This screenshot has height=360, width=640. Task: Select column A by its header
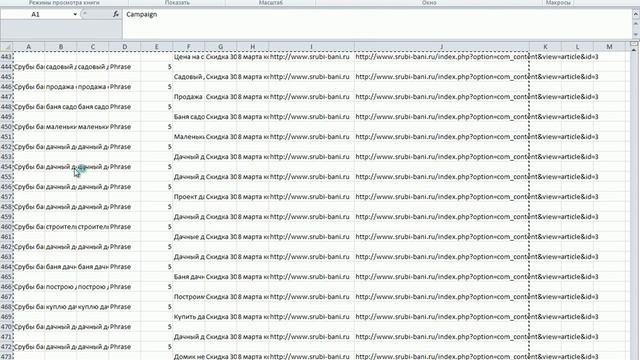tap(29, 47)
